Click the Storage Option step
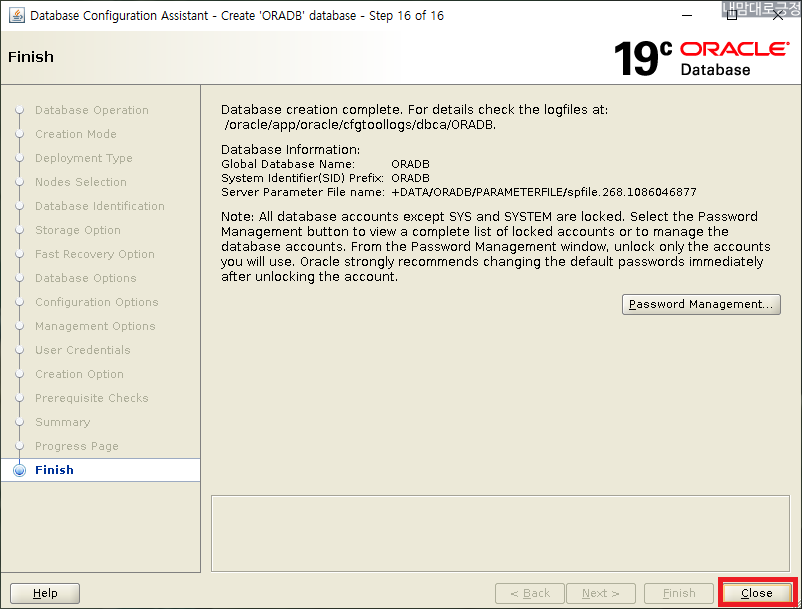 (78, 230)
